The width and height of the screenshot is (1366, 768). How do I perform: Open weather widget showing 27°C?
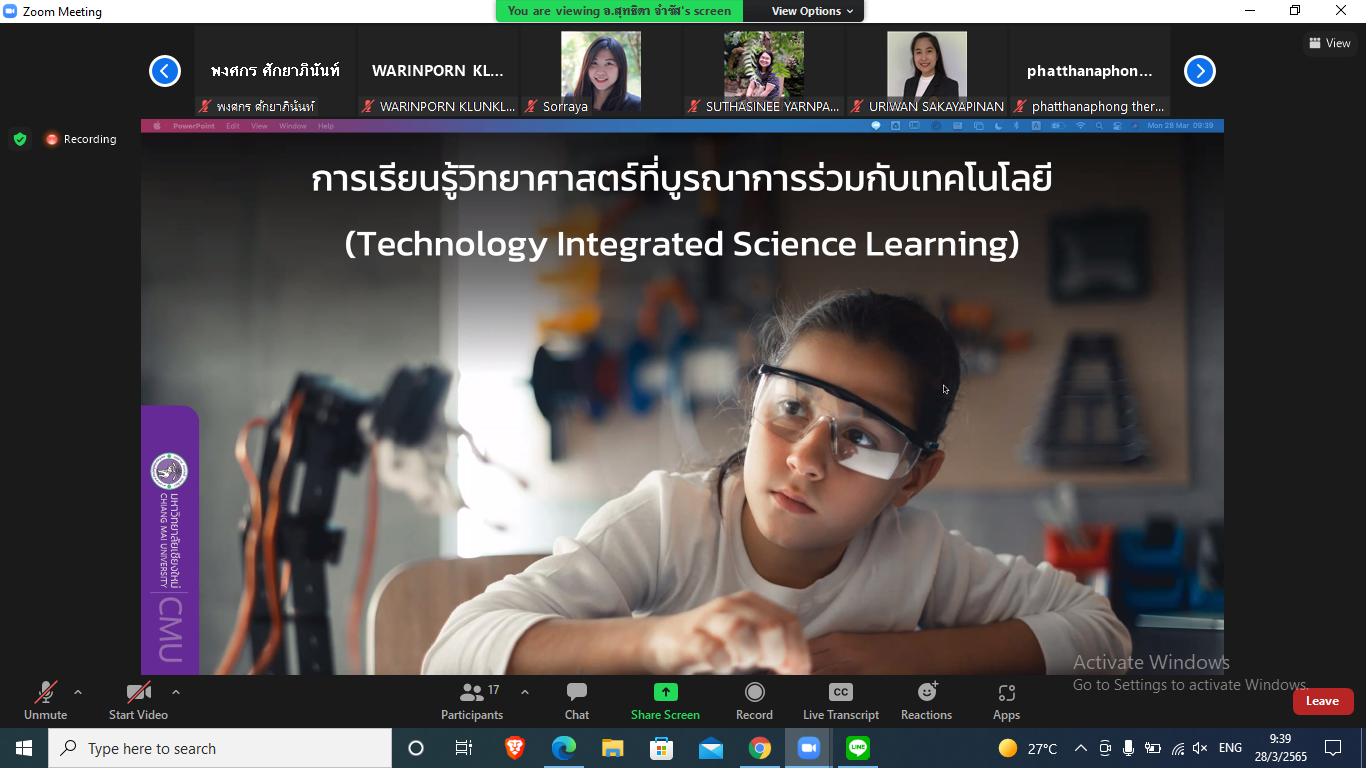click(1028, 748)
